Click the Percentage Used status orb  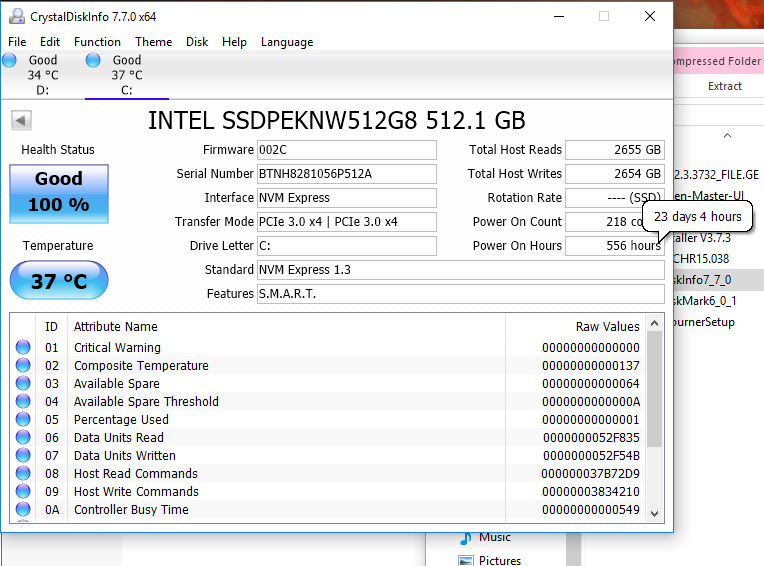point(23,420)
